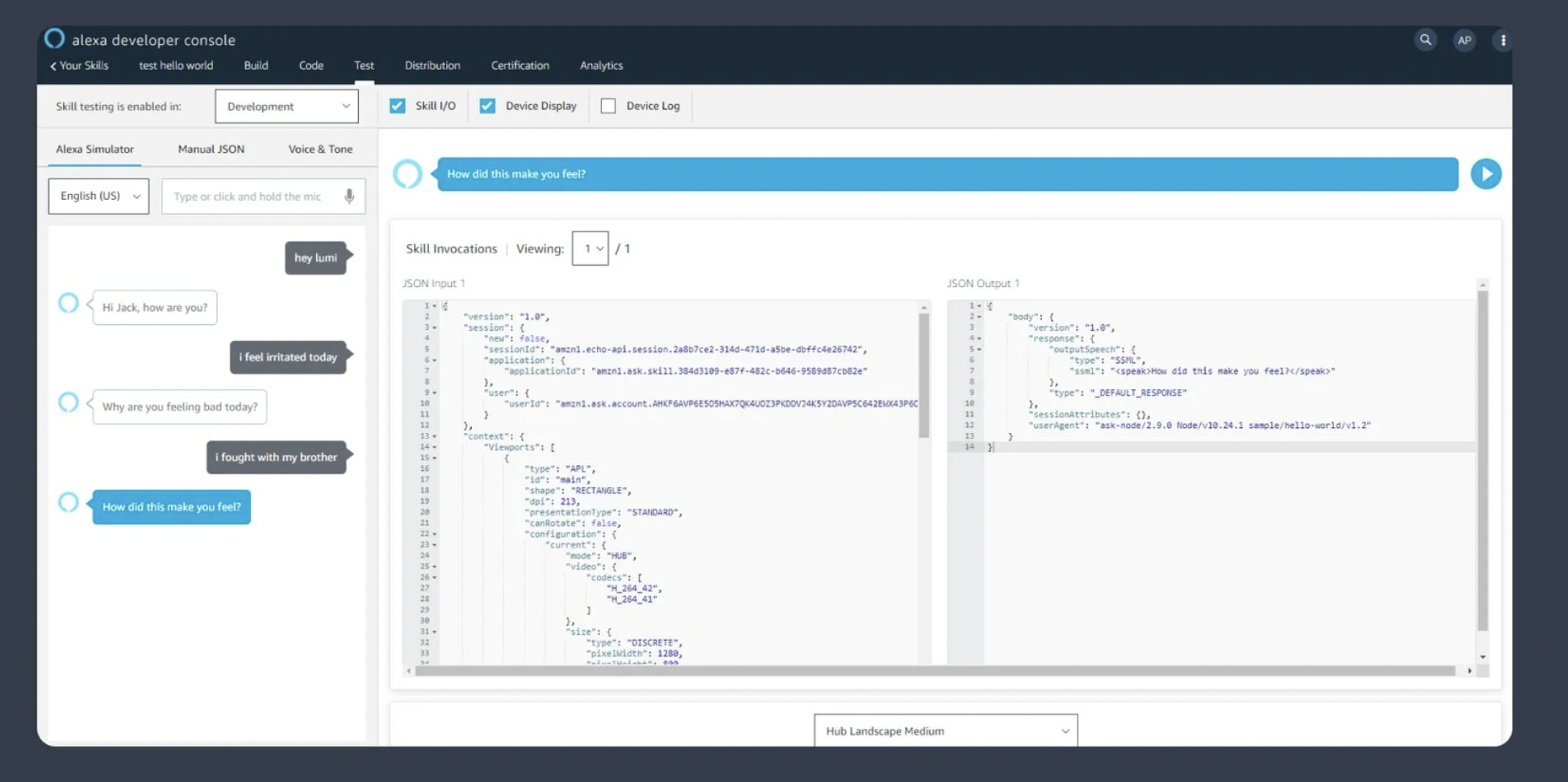Viewport: 1568px width, 782px height.
Task: Click the 'Skill Invocations' label
Action: [451, 248]
